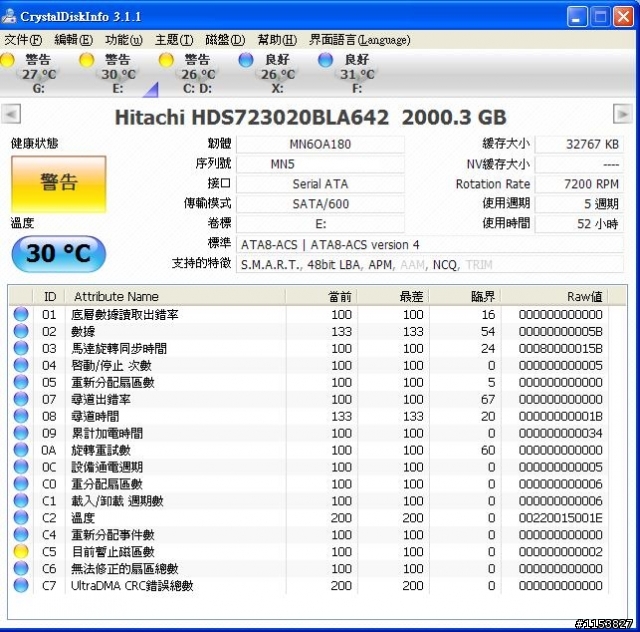The width and height of the screenshot is (640, 632).
Task: Click yellow status orb for C: D: drive
Action: 166,60
